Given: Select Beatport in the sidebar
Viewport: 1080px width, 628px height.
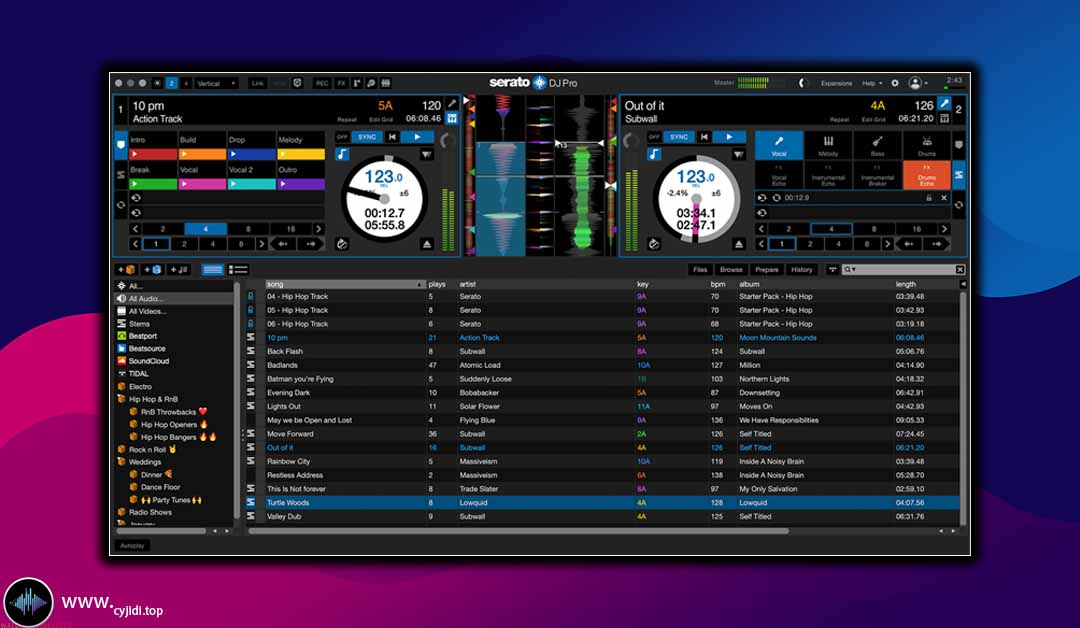Looking at the screenshot, I should point(143,336).
